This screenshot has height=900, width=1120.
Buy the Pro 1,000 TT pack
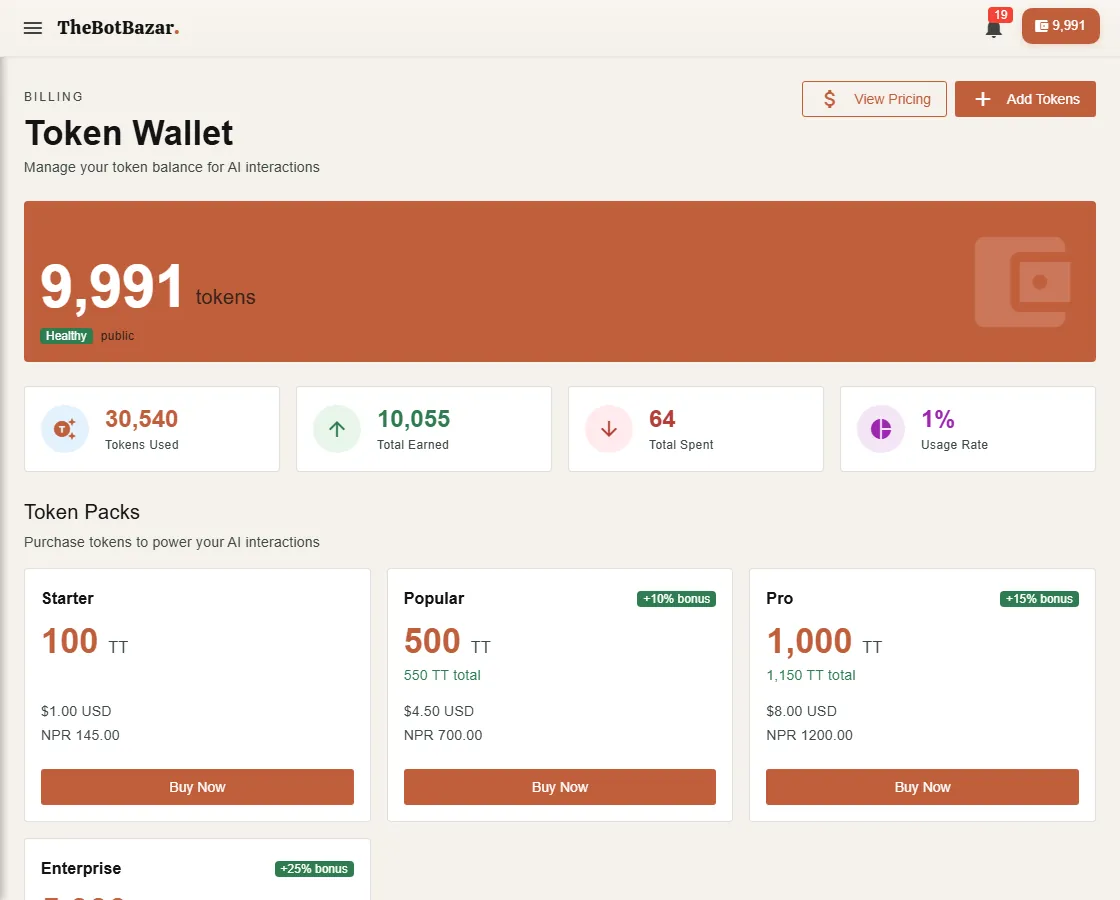click(922, 786)
